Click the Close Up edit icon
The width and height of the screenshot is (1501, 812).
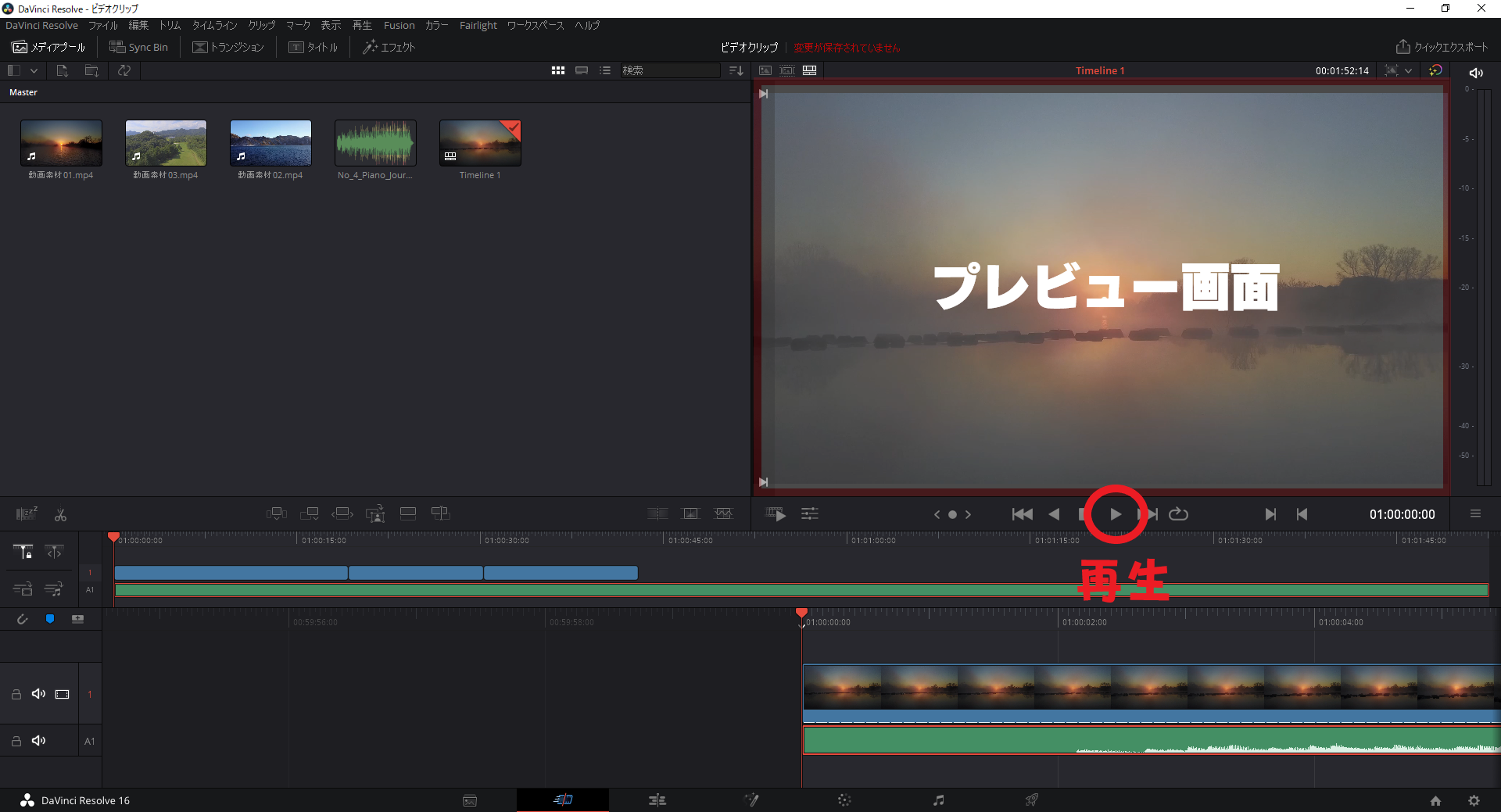(375, 513)
